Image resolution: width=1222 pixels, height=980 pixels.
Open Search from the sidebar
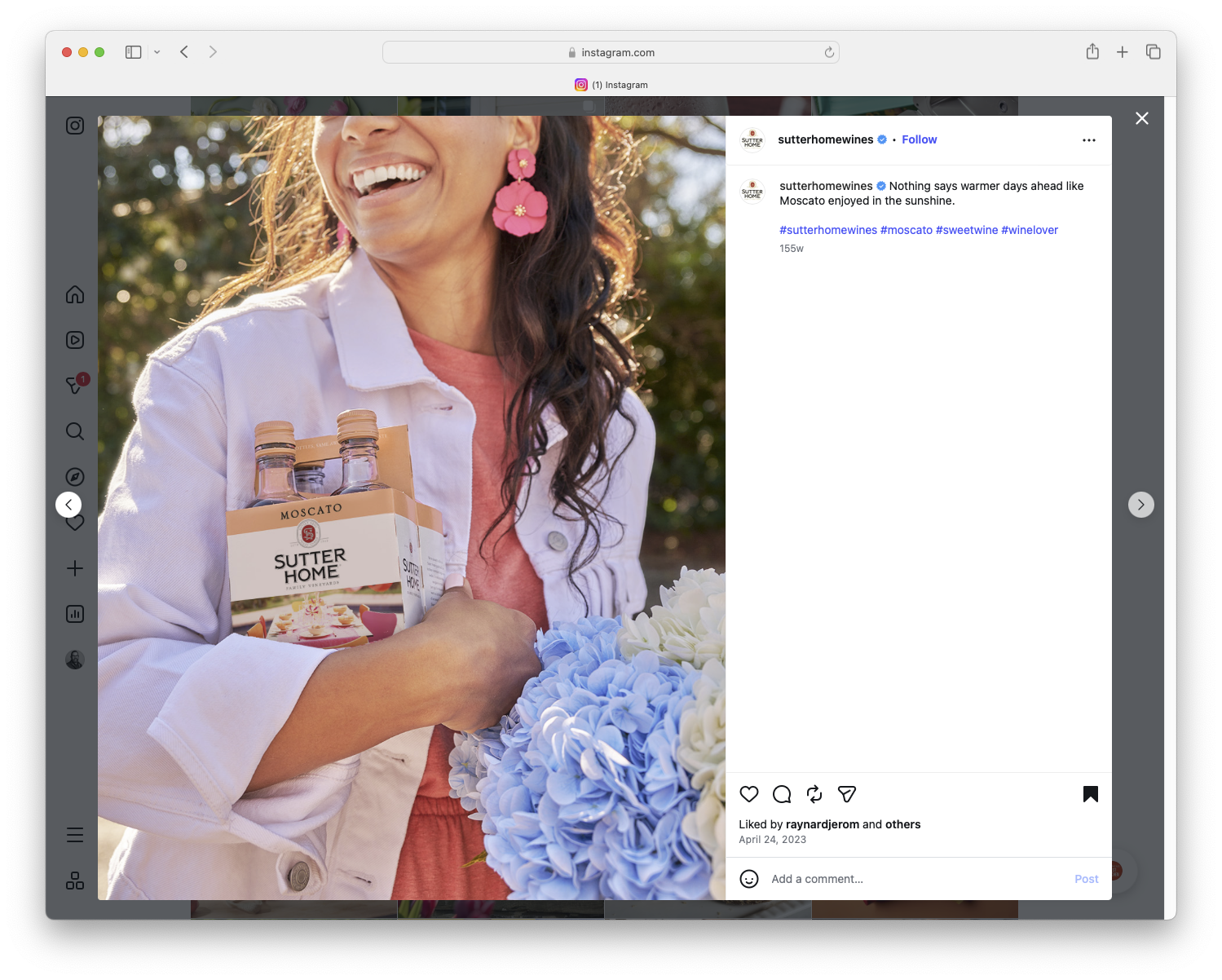[75, 431]
